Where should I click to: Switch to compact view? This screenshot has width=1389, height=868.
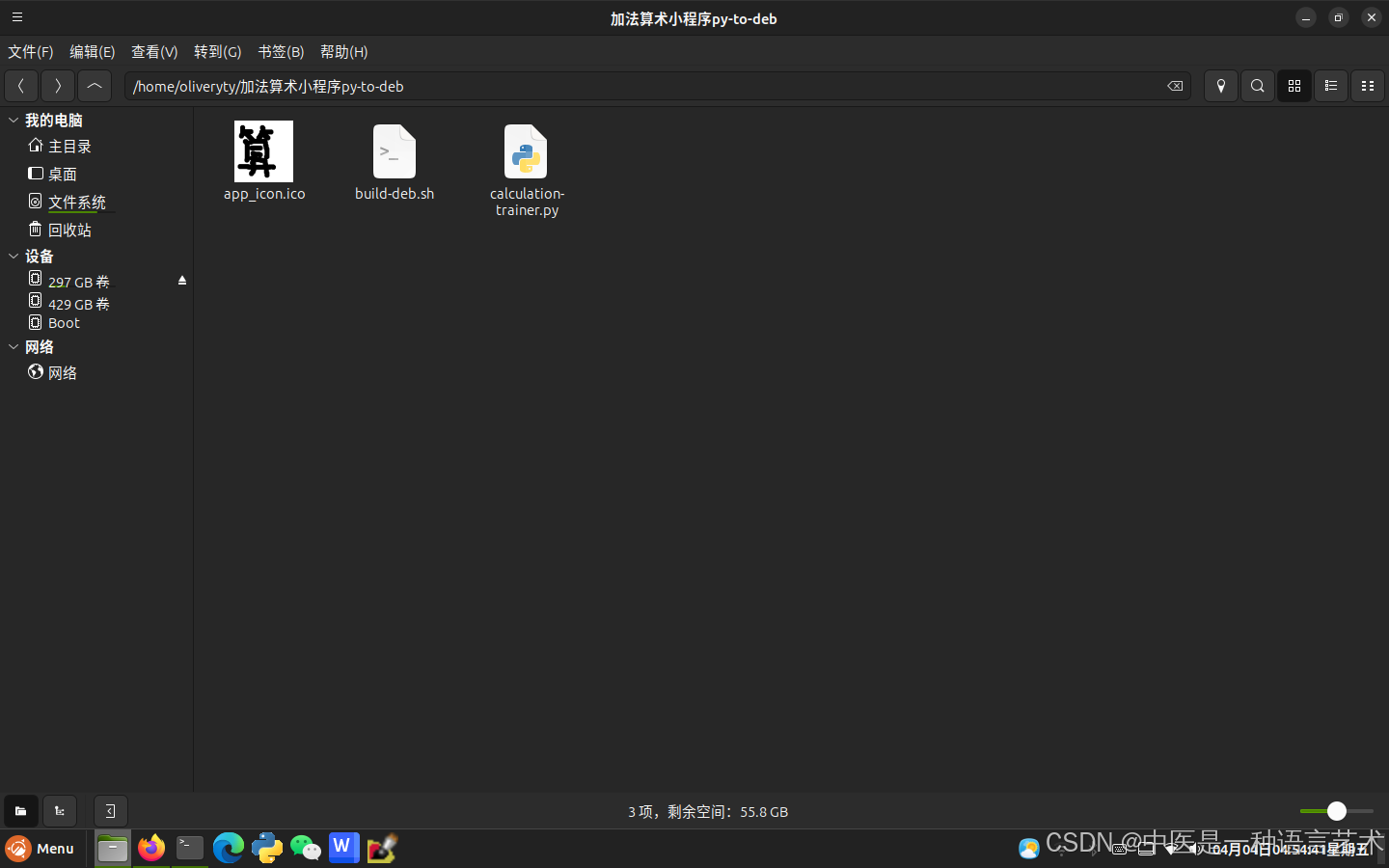click(x=1367, y=86)
